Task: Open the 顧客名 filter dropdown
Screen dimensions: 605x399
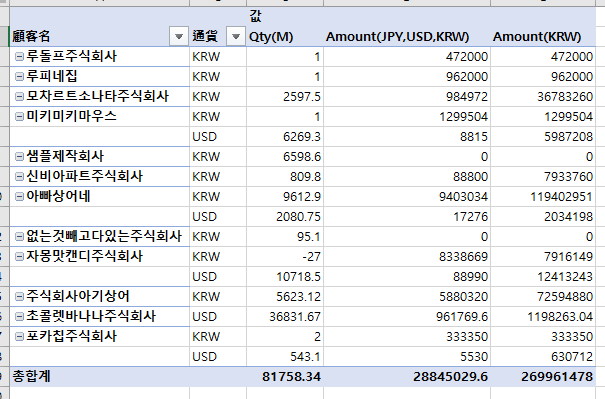Action: pyautogui.click(x=179, y=37)
